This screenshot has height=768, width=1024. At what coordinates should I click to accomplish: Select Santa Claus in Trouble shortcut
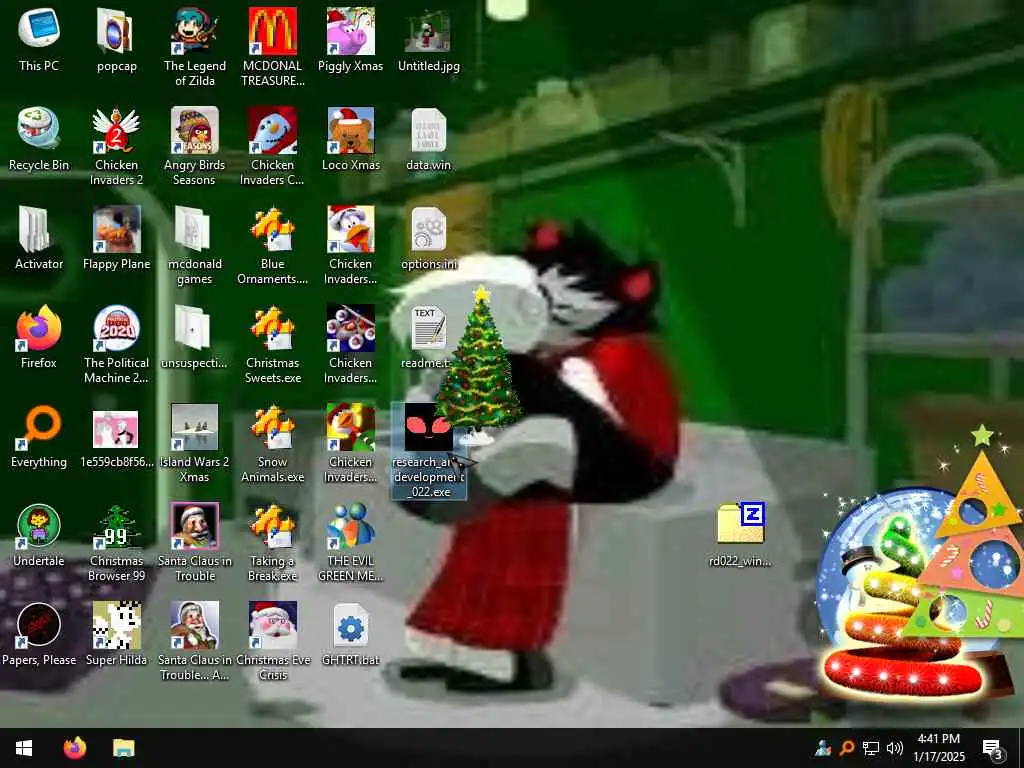point(195,541)
